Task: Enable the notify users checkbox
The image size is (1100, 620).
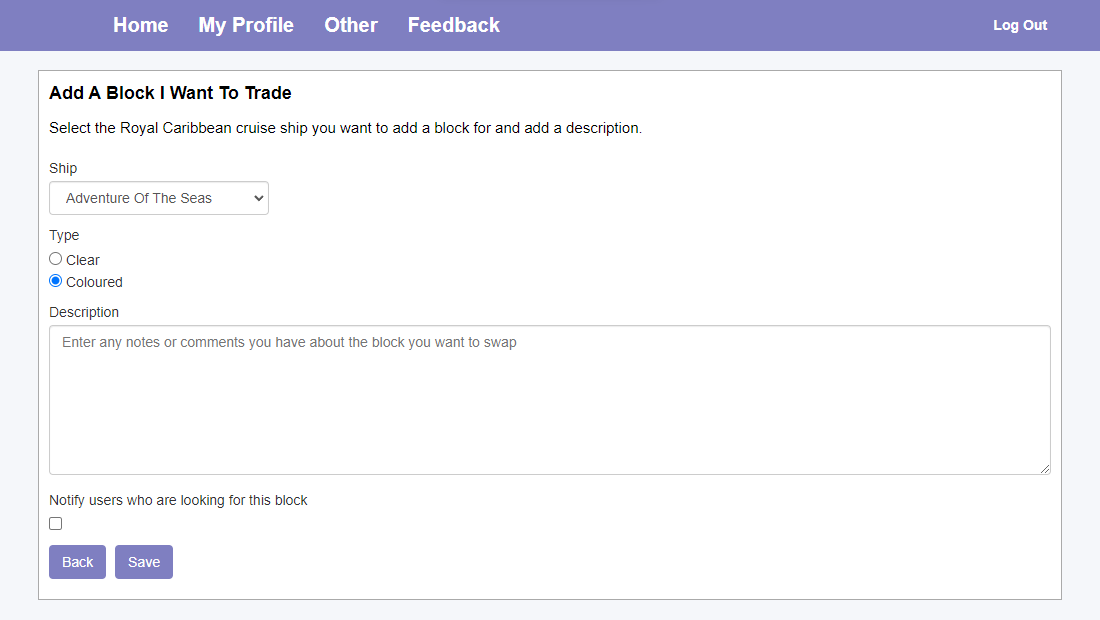Action: (x=56, y=523)
